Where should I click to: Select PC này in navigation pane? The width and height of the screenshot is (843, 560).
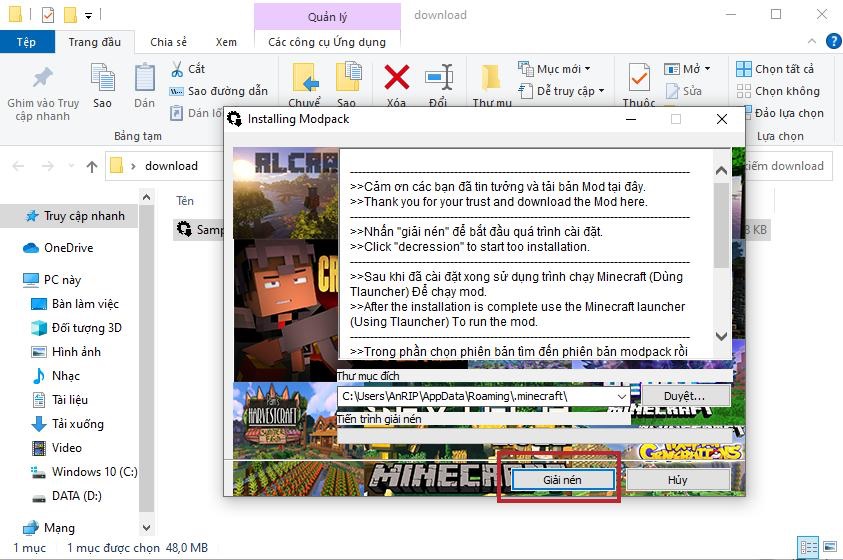[52, 280]
